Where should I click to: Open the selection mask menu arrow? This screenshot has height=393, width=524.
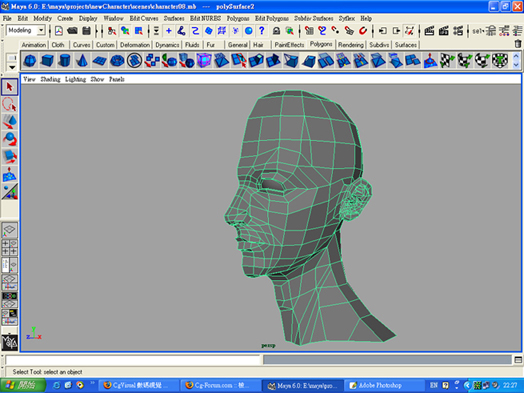(156, 31)
